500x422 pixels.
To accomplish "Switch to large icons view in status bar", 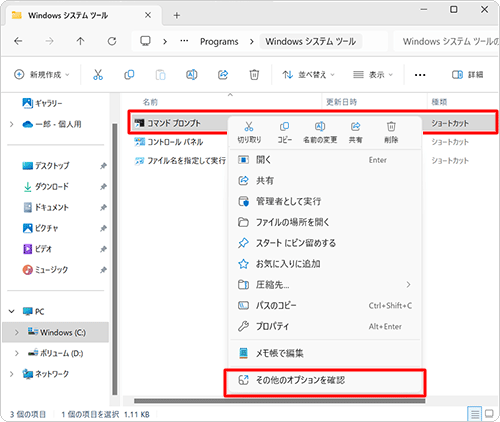I will pos(489,414).
